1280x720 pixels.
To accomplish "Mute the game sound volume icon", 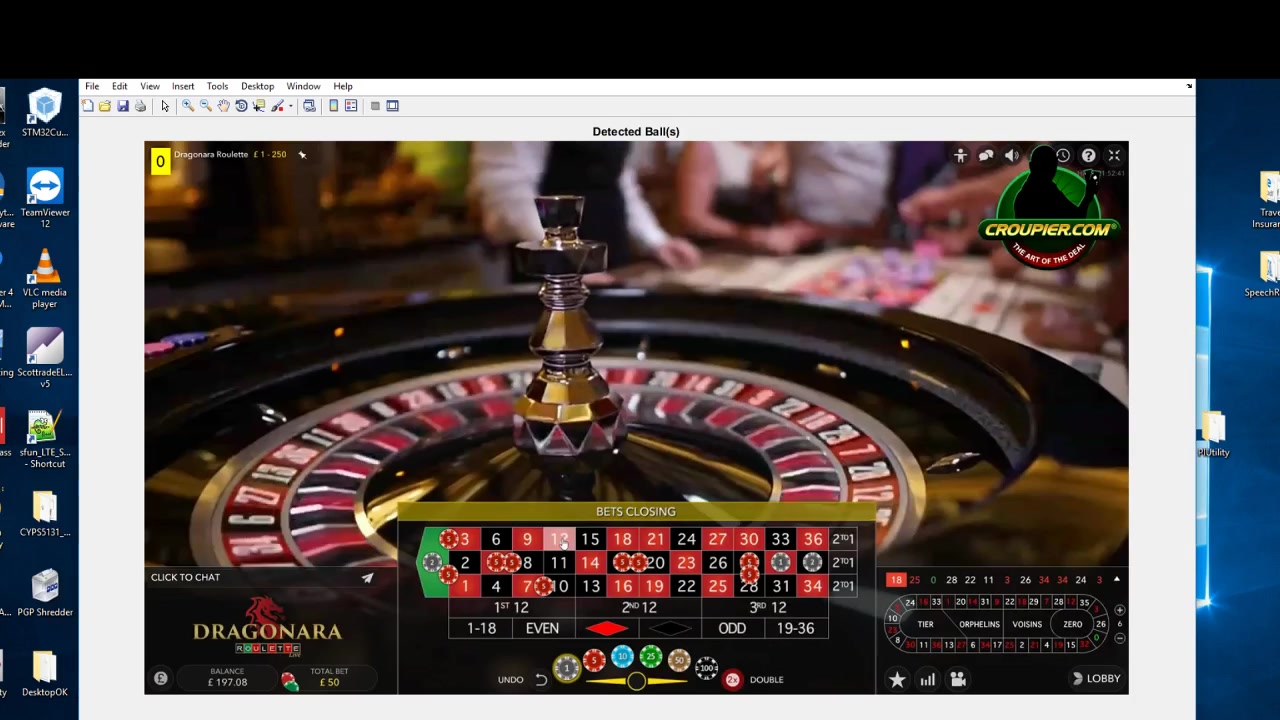I will (1012, 155).
